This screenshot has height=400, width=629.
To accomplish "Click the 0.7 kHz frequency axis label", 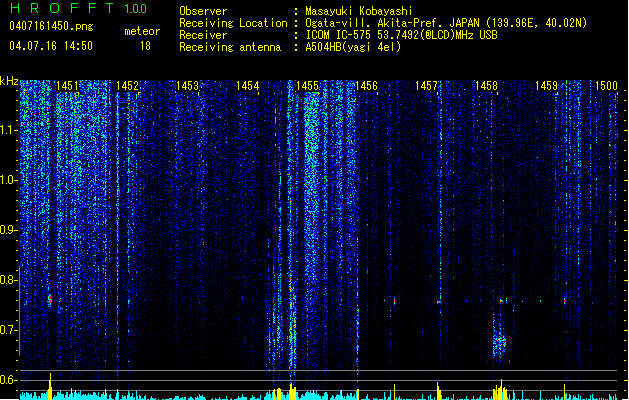I will pos(9,330).
